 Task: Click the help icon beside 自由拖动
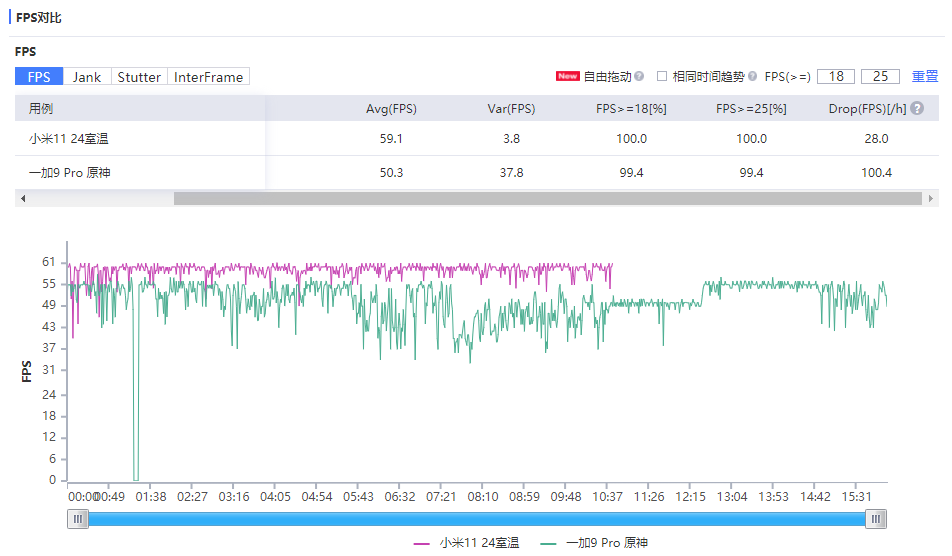[x=639, y=76]
